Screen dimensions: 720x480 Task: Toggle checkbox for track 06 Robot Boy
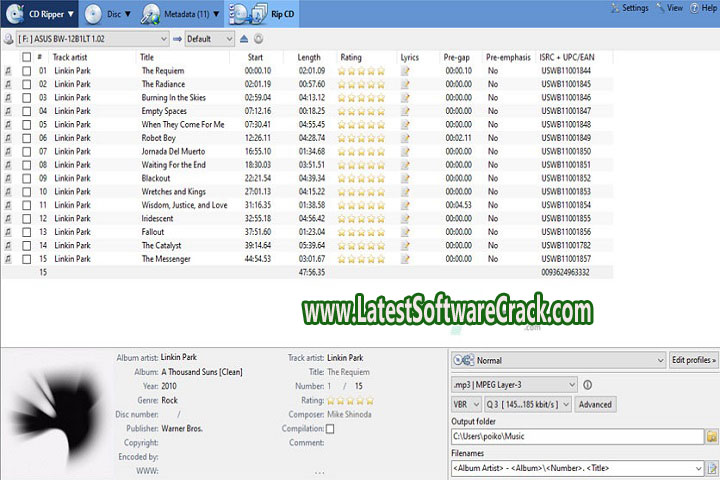[26, 138]
